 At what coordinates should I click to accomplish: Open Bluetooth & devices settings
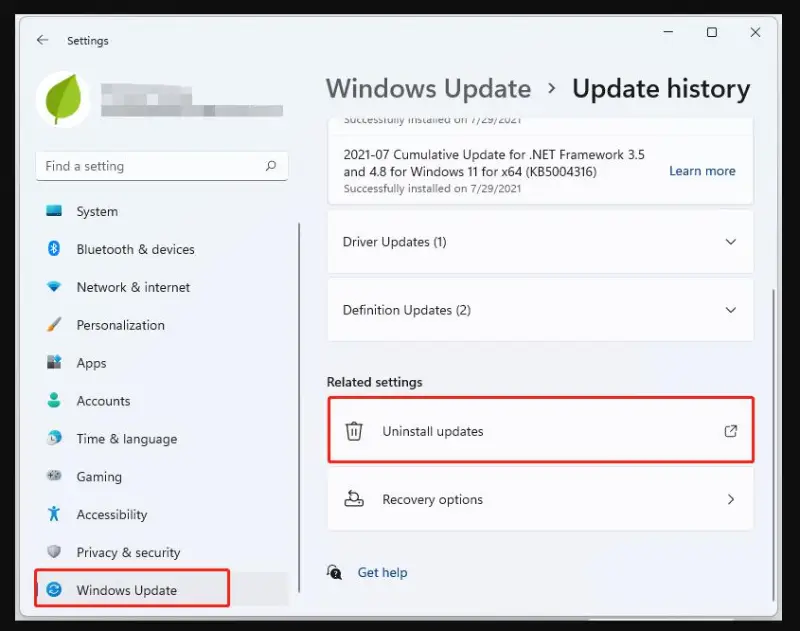[x=162, y=249]
